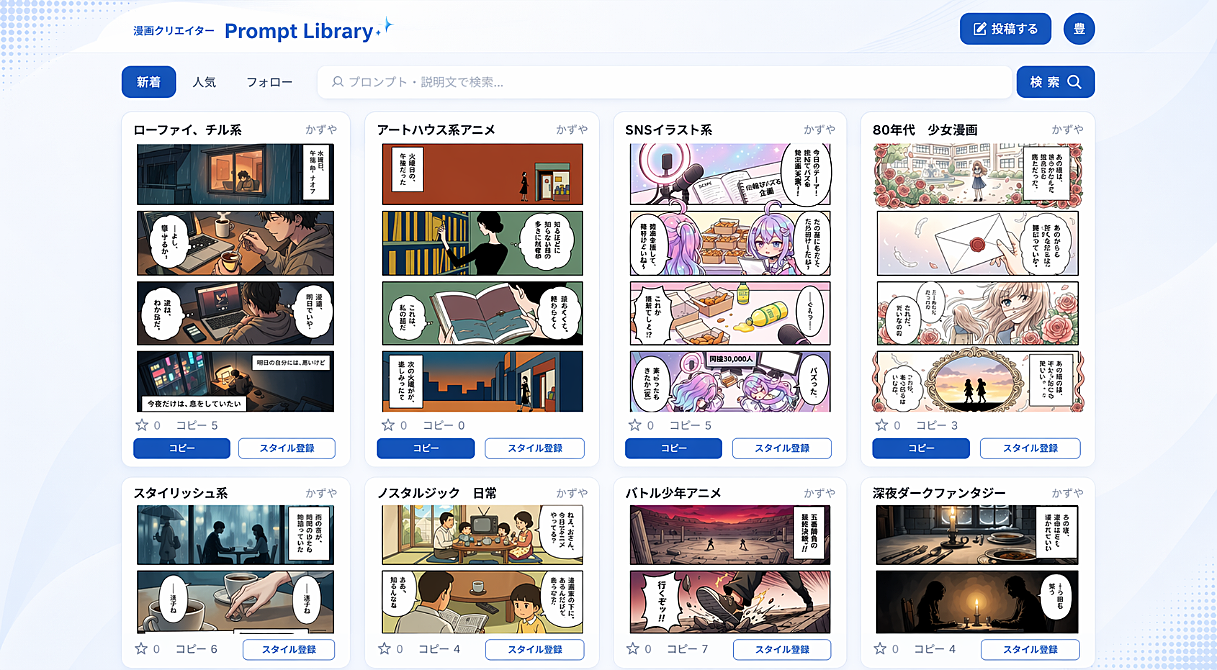Register style for SNSイラスト系 card
The height and width of the screenshot is (670, 1217).
point(781,448)
